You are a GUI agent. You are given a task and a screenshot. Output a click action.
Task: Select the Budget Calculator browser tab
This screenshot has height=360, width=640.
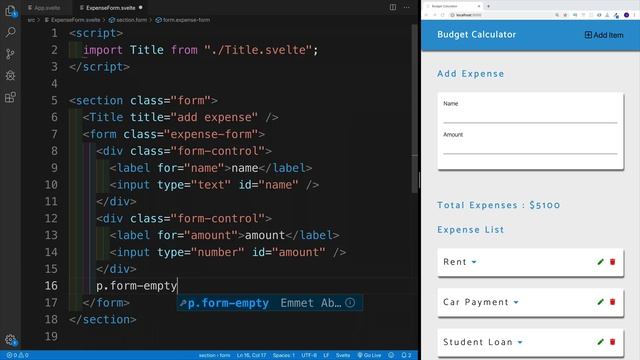tap(453, 6)
